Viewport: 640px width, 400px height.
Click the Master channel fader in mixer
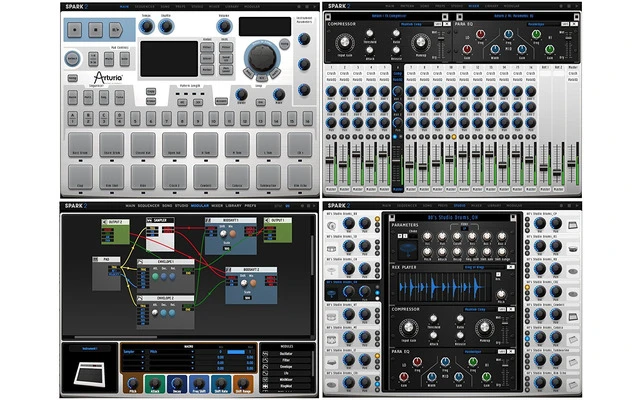tap(572, 163)
